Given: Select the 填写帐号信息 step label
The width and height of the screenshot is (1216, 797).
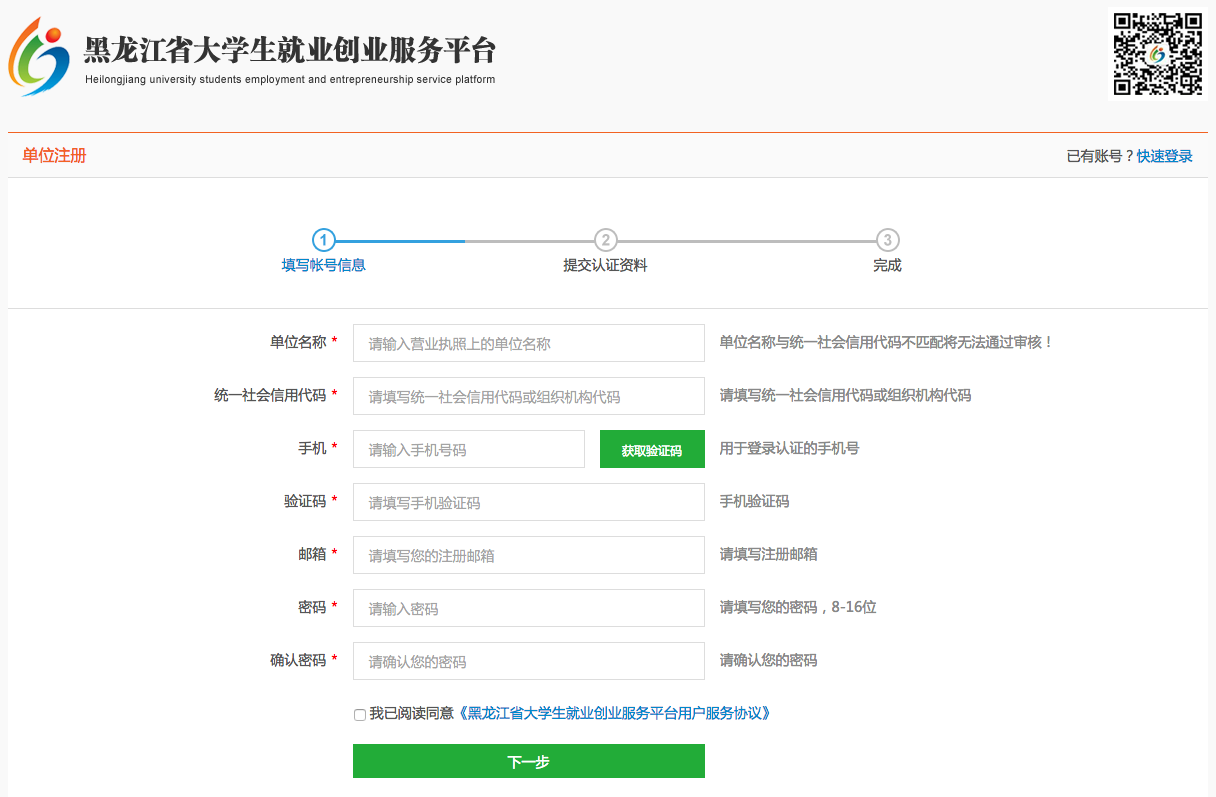Looking at the screenshot, I should click(x=323, y=265).
